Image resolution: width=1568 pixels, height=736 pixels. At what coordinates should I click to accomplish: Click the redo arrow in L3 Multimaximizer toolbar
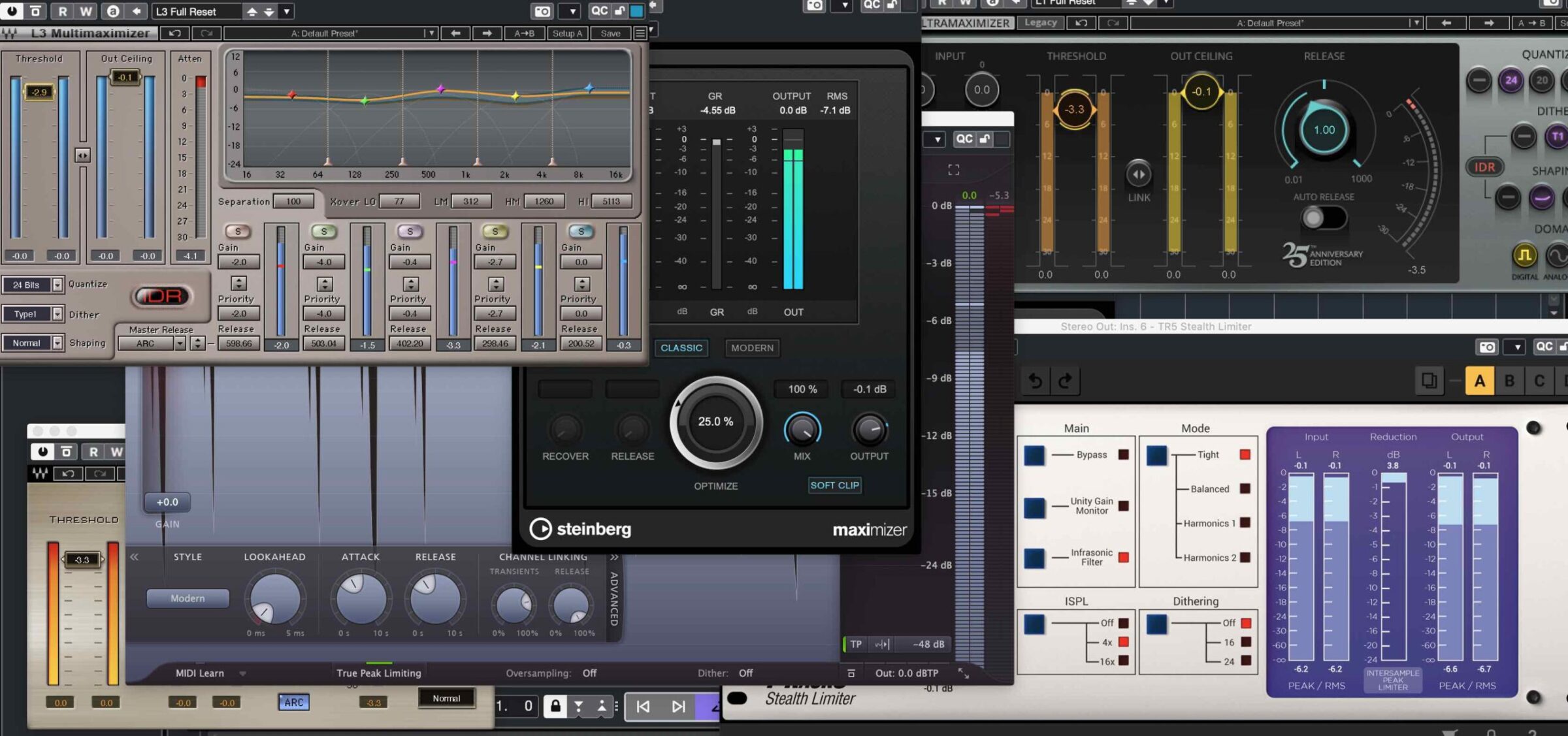pyautogui.click(x=206, y=33)
